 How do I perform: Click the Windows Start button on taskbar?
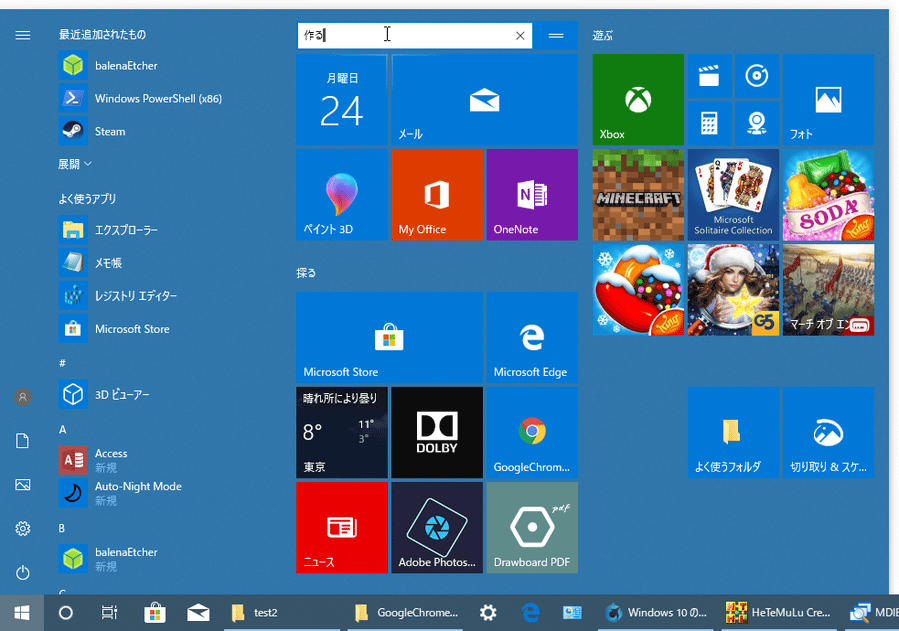coord(22,613)
